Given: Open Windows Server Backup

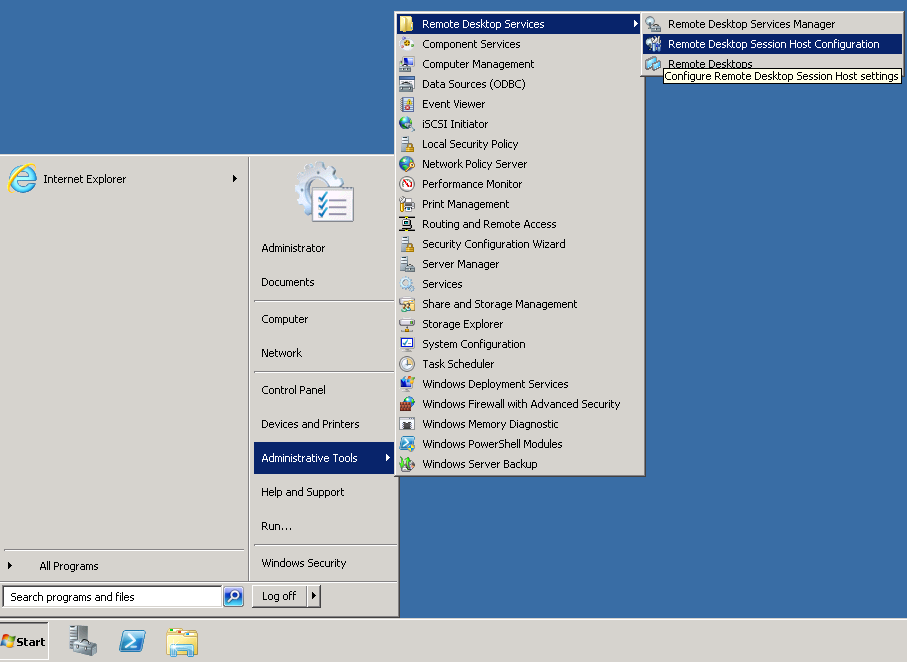Looking at the screenshot, I should [519, 464].
